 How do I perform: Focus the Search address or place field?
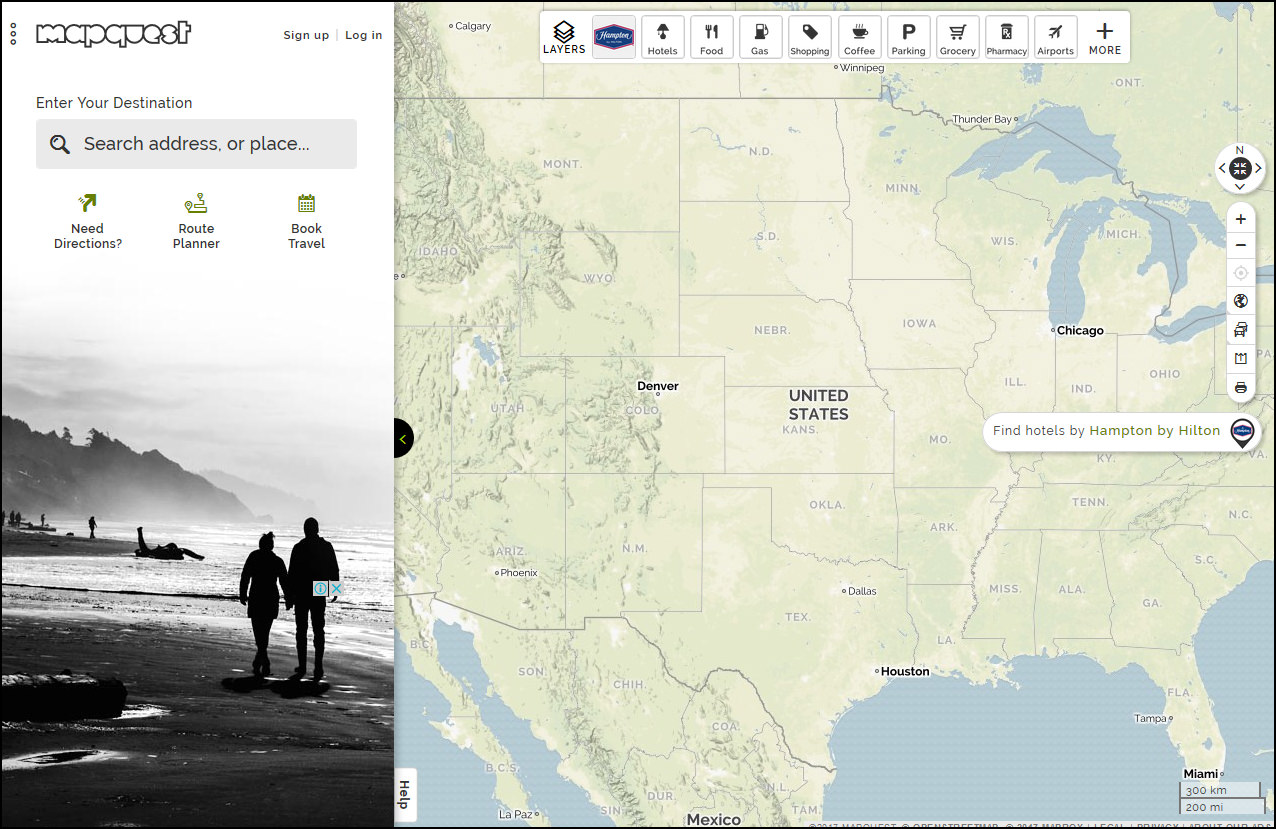point(196,144)
